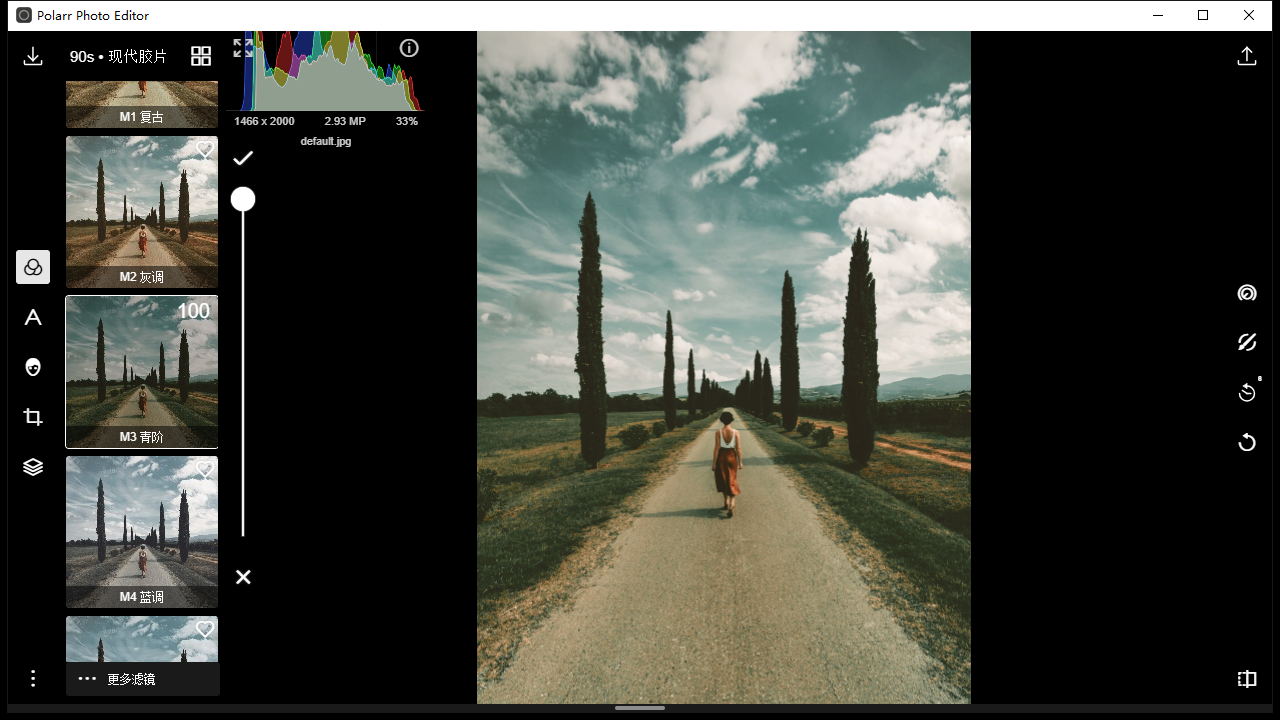
Task: Click the default.jpg file name
Action: tap(326, 142)
